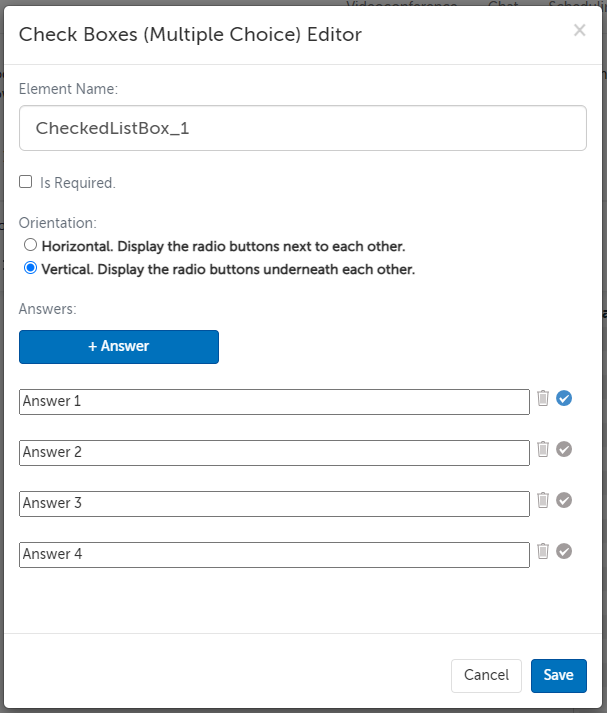Edit the Answer 3 text field

click(x=274, y=503)
